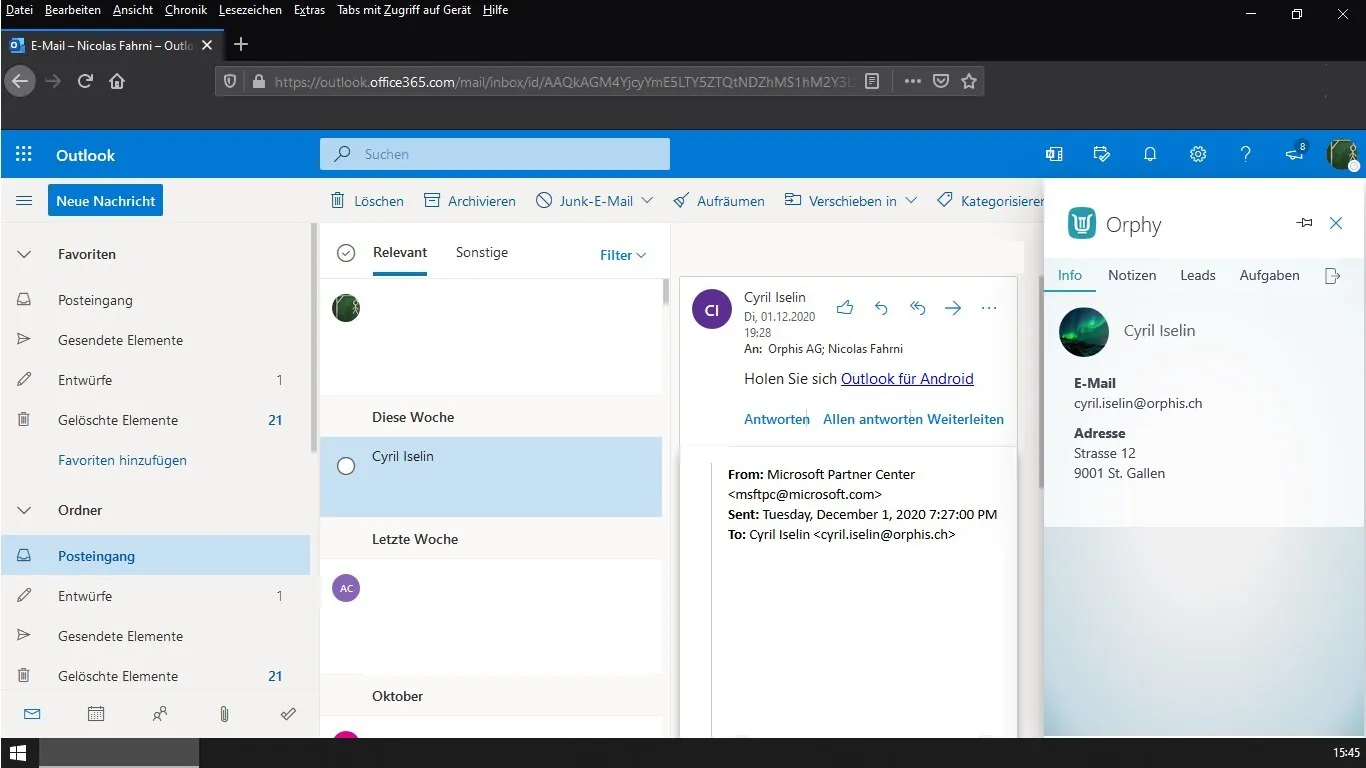
Task: Click the Excel add-in icon in header
Action: click(x=1054, y=154)
